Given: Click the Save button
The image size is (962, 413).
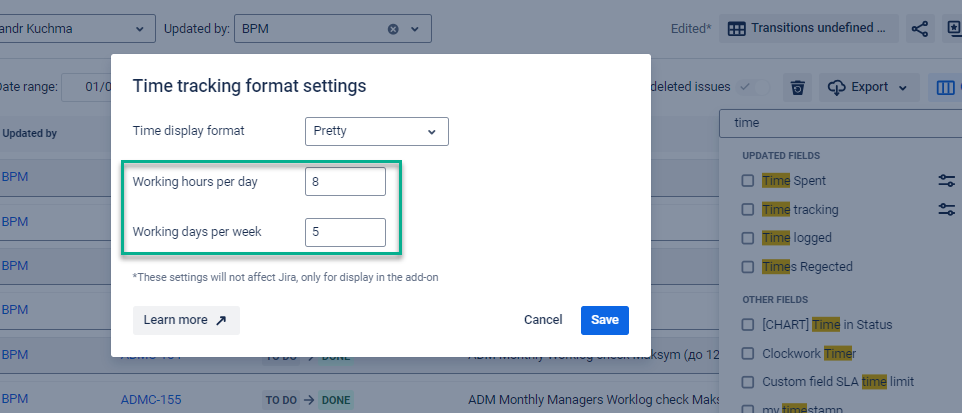Looking at the screenshot, I should 604,320.
